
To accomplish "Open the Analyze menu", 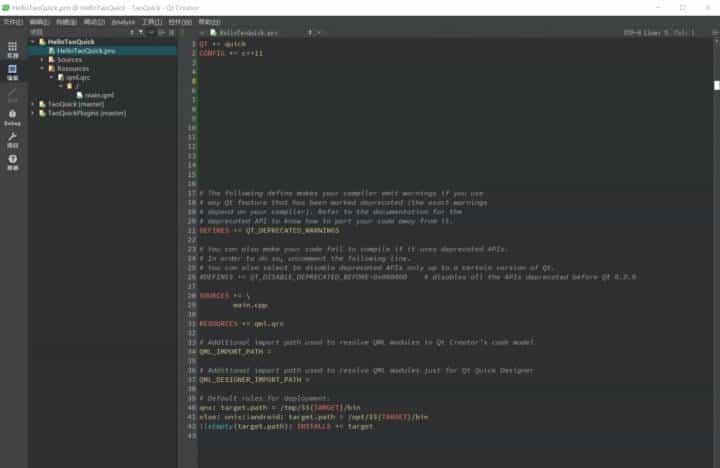I will 123,22.
